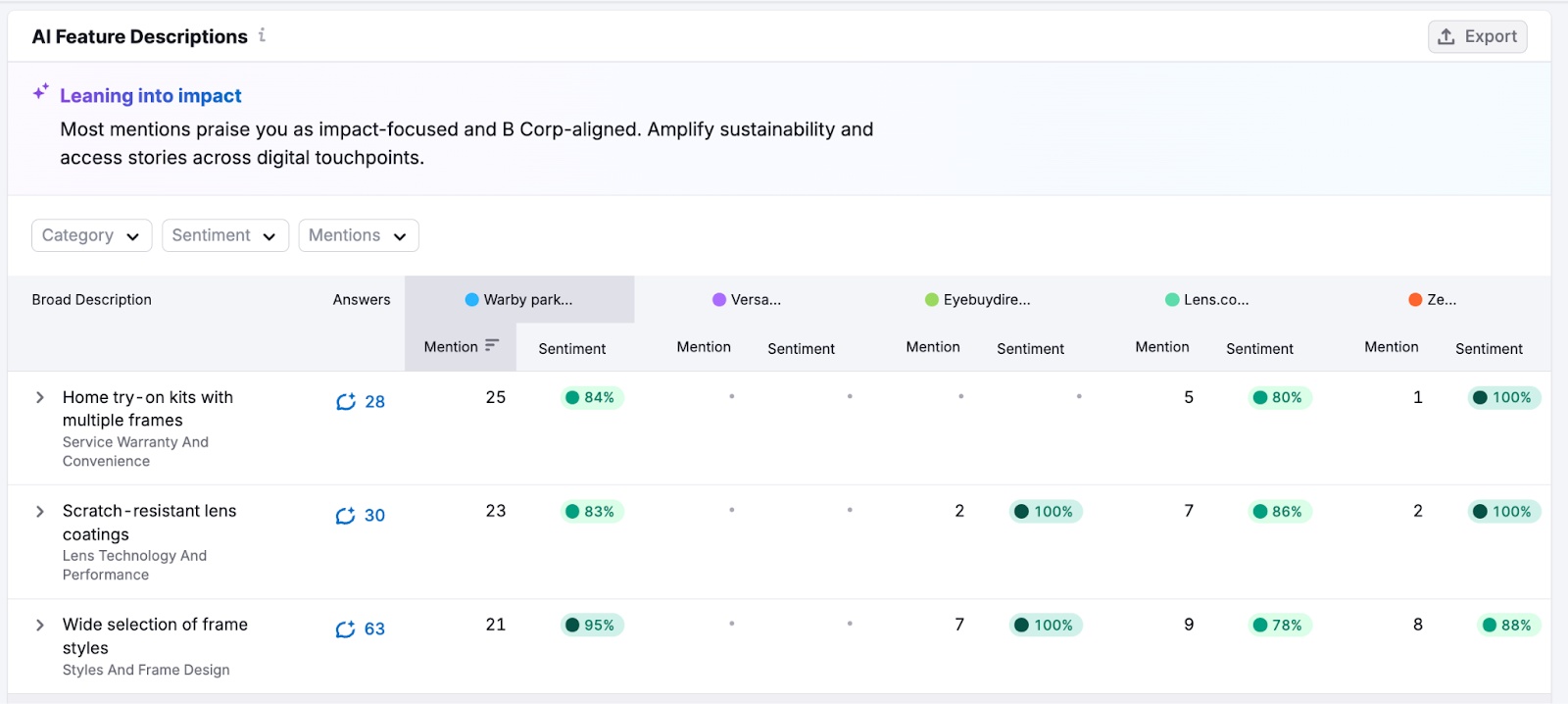1568x704 pixels.
Task: Open the Leaning into impact insight link
Action: [x=150, y=95]
